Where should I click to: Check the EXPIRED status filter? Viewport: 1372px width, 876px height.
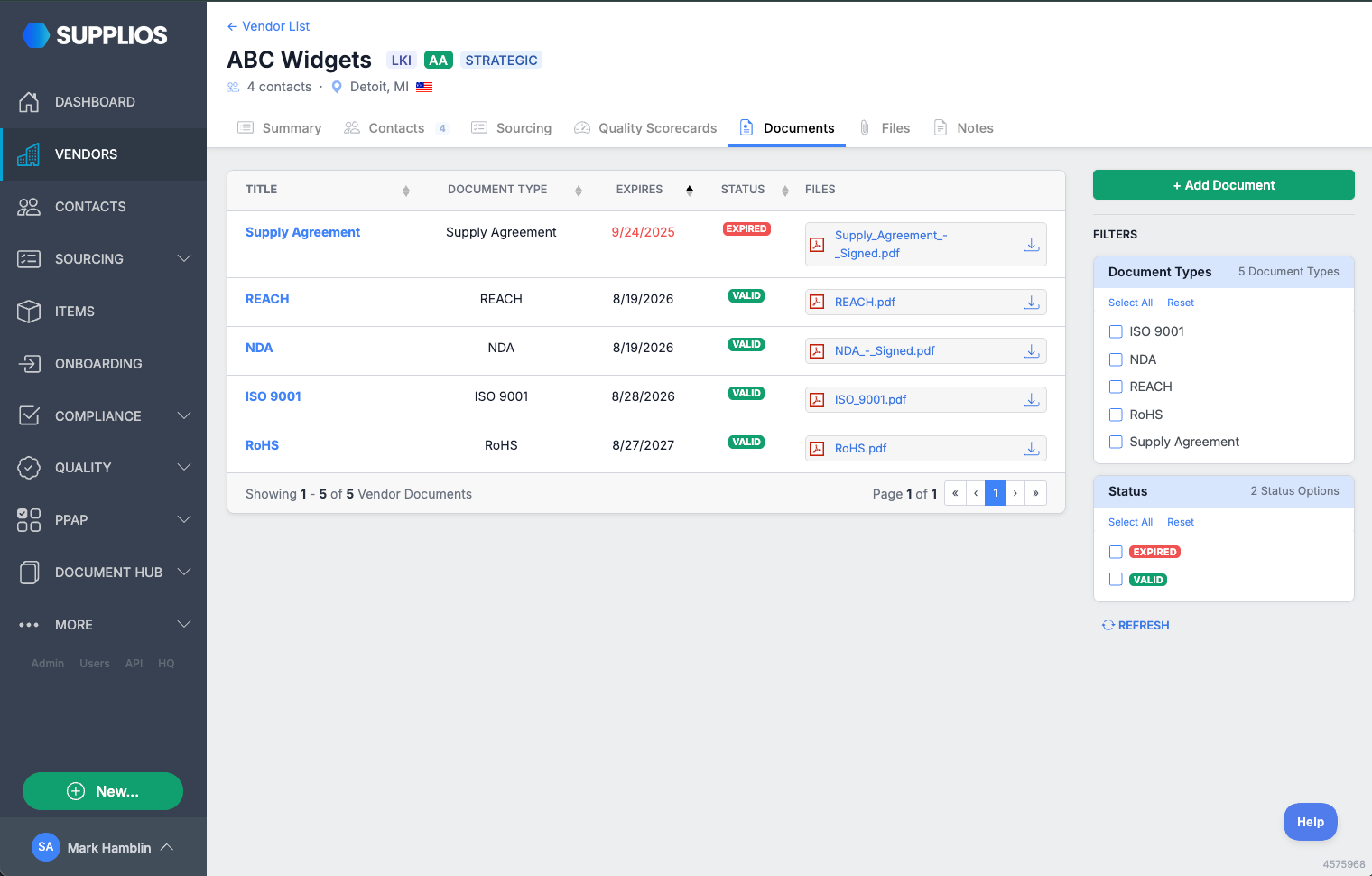click(x=1116, y=552)
